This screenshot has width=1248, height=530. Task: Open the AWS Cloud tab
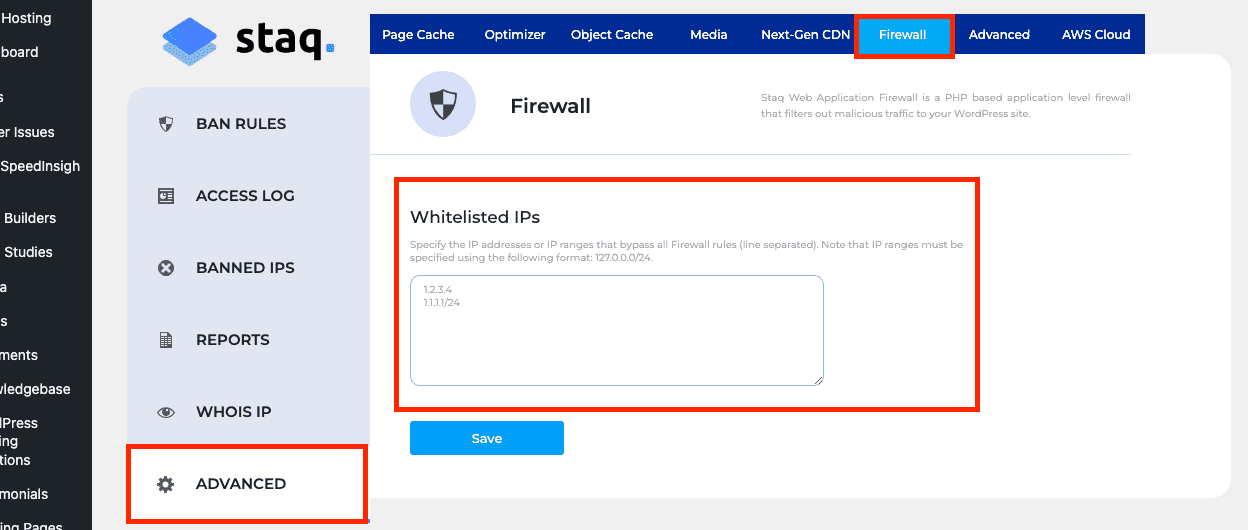[x=1096, y=35]
